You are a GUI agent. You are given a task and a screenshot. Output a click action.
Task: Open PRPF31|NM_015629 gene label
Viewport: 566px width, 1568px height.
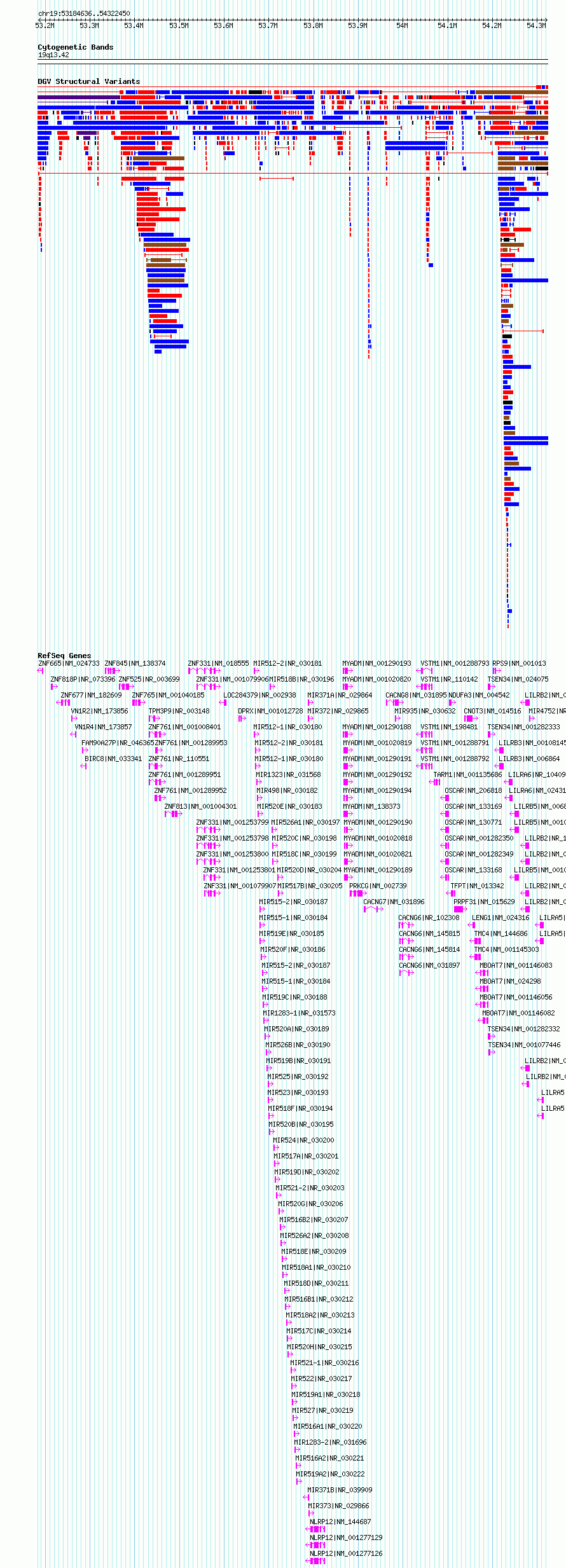tap(484, 902)
